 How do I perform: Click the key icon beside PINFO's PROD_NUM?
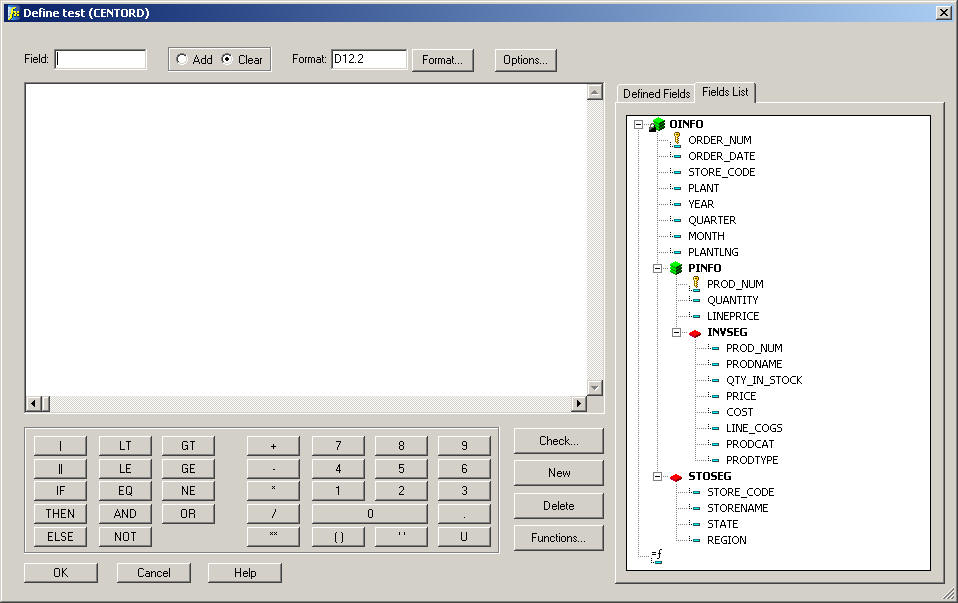pos(695,284)
